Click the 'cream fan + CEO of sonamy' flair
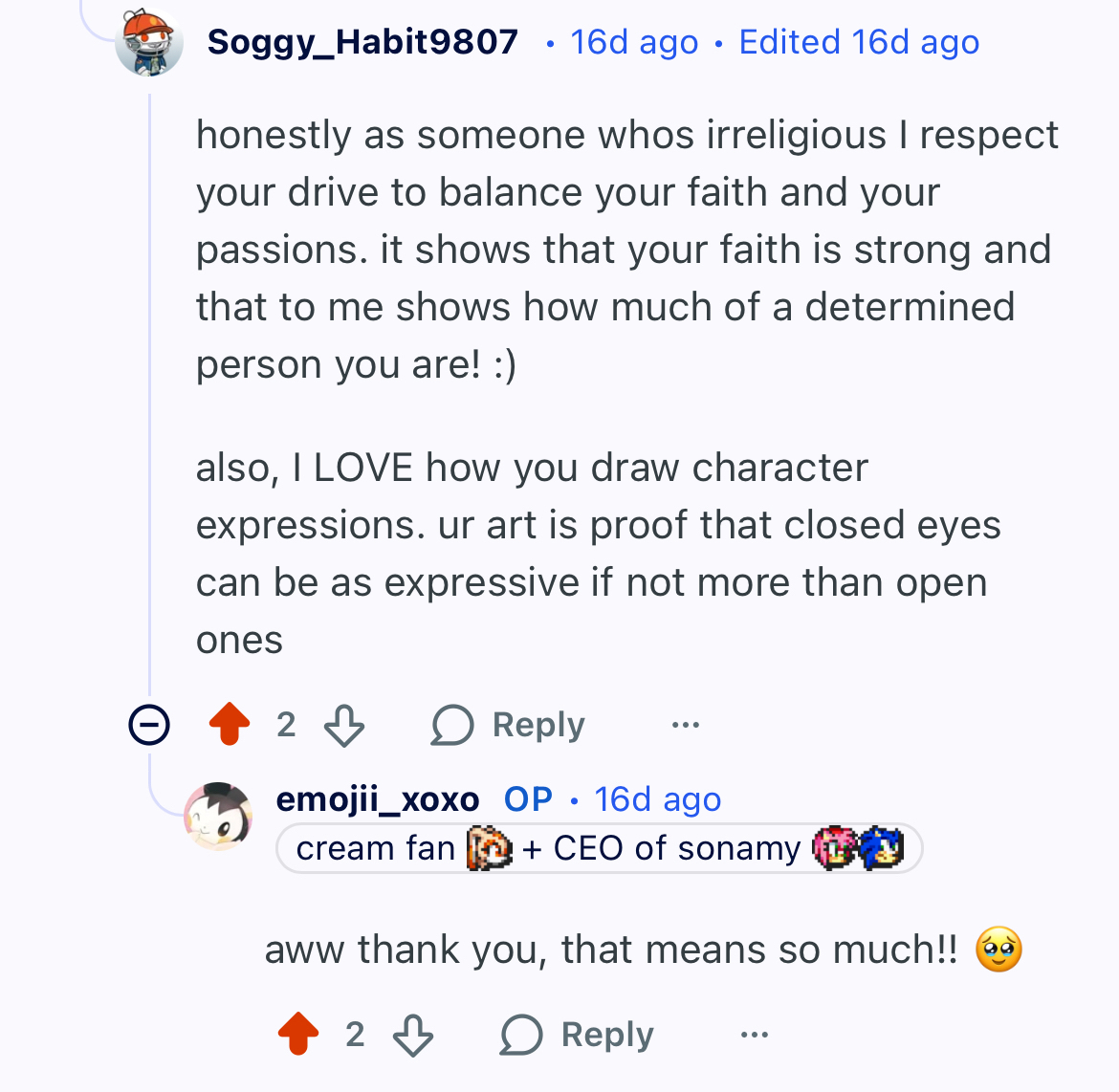Screen dimensions: 1119x1092 tap(599, 848)
